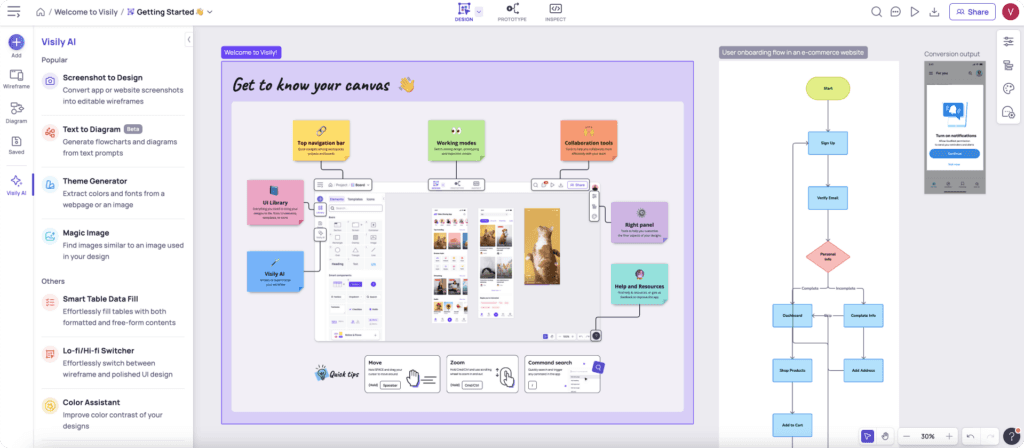This screenshot has width=1024, height=448.
Task: Open Theme Generator
Action: tap(114, 193)
